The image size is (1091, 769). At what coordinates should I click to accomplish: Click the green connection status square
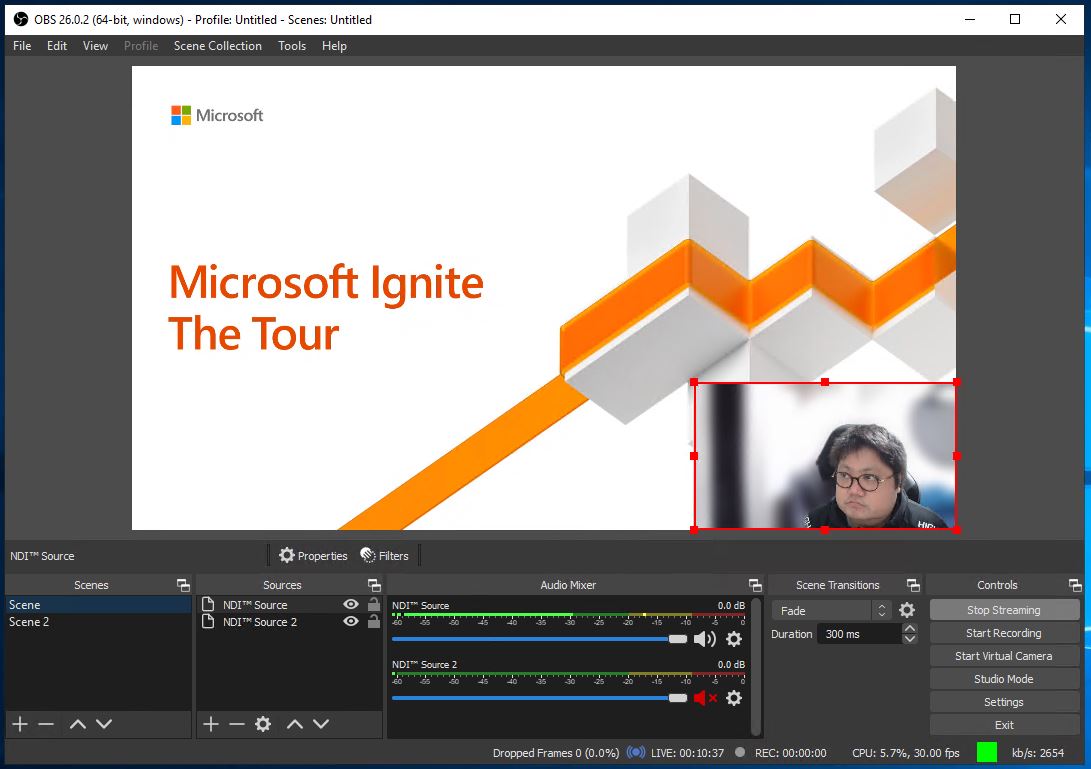987,752
